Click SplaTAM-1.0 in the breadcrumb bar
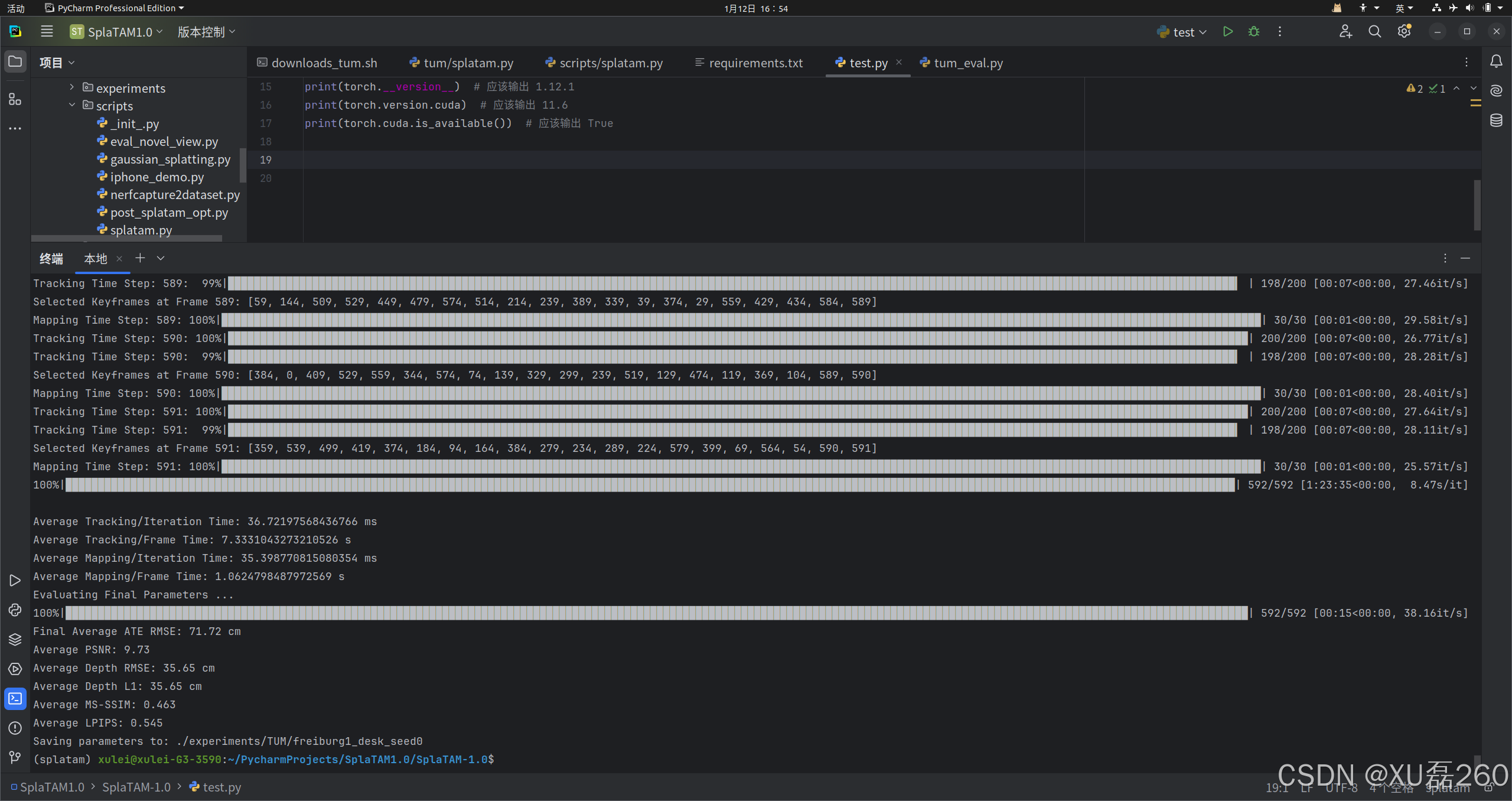The width and height of the screenshot is (1512, 801). [x=136, y=787]
